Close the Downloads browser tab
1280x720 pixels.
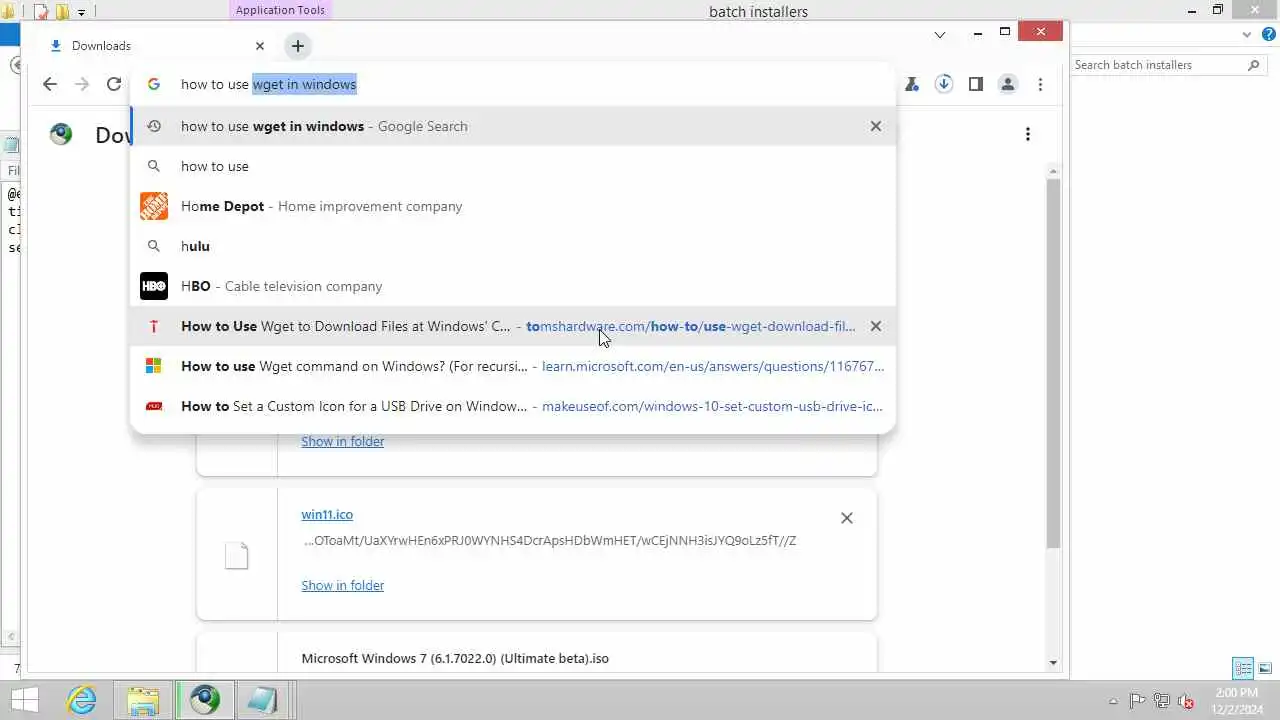pyautogui.click(x=260, y=46)
